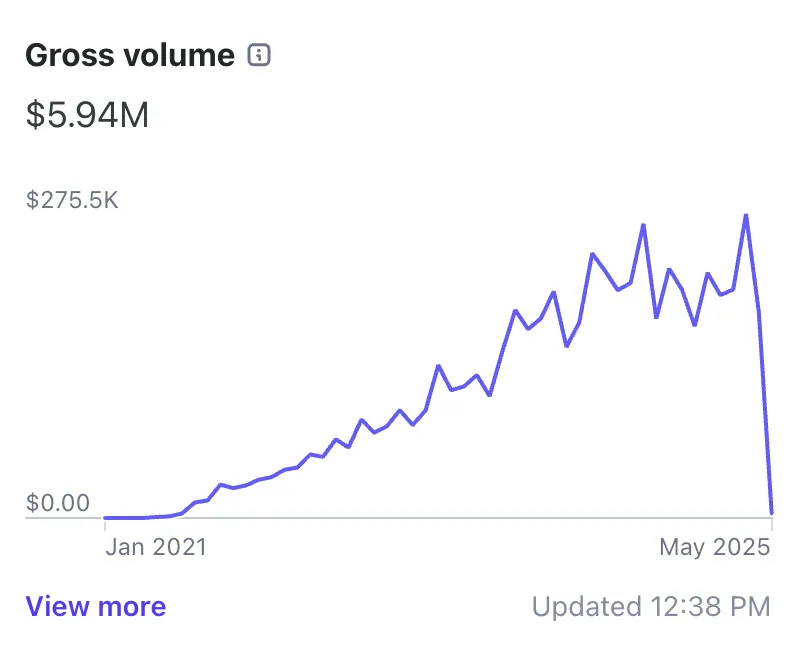Image resolution: width=804 pixels, height=656 pixels.
Task: Select the last dip before the highest peak
Action: click(x=721, y=295)
